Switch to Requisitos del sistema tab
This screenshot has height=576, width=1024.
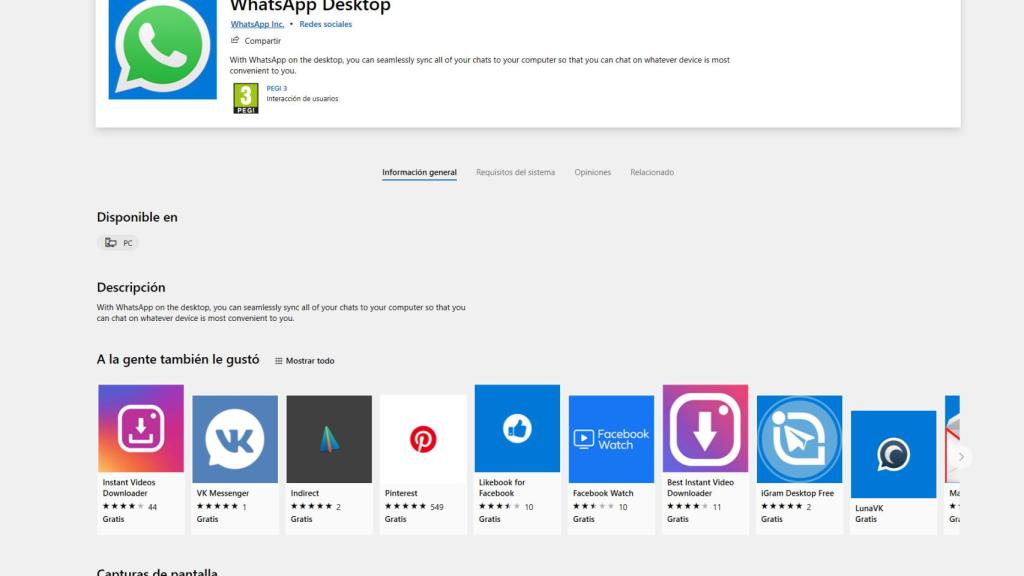click(x=515, y=172)
